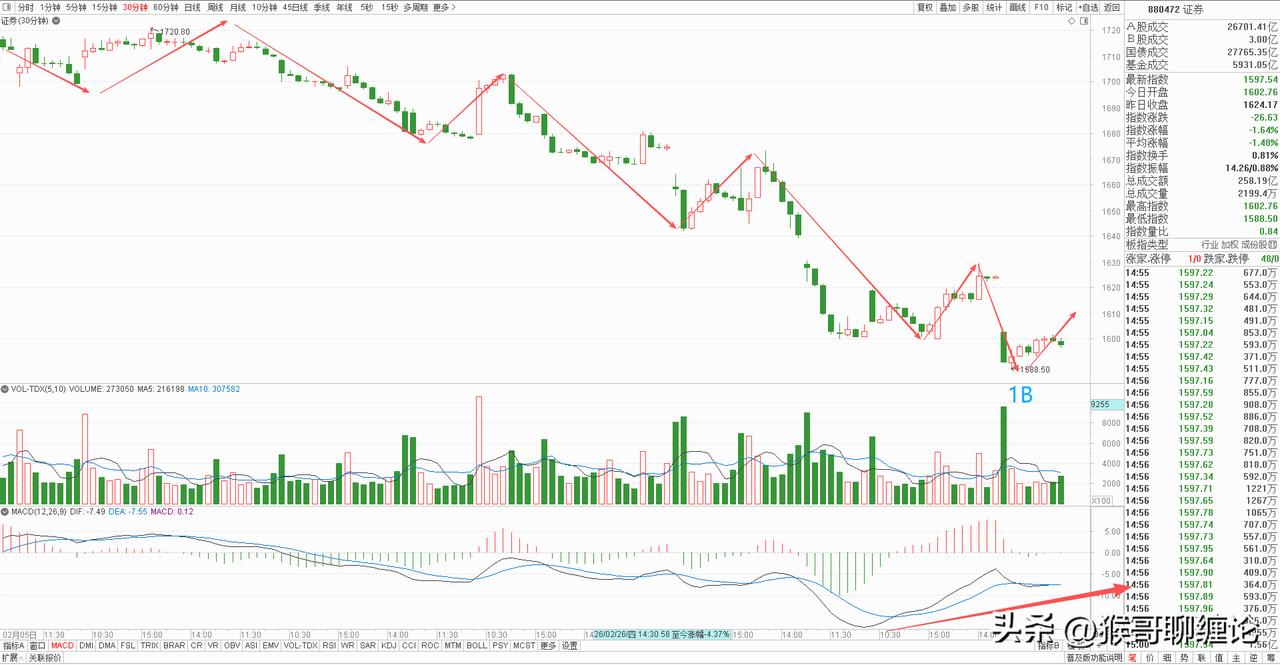Click the 指标B selector
Image resolution: width=1280 pixels, height=665 pixels.
1048,645
